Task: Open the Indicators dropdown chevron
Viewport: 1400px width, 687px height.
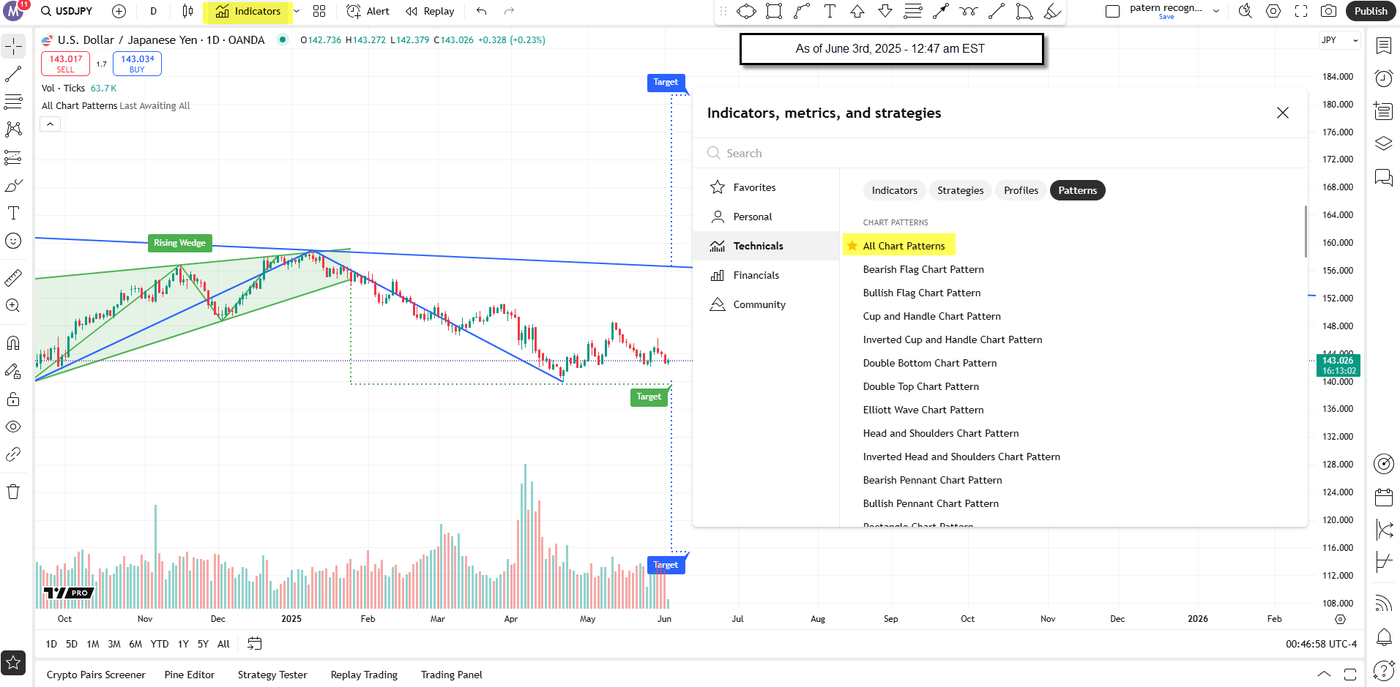Action: click(x=296, y=11)
